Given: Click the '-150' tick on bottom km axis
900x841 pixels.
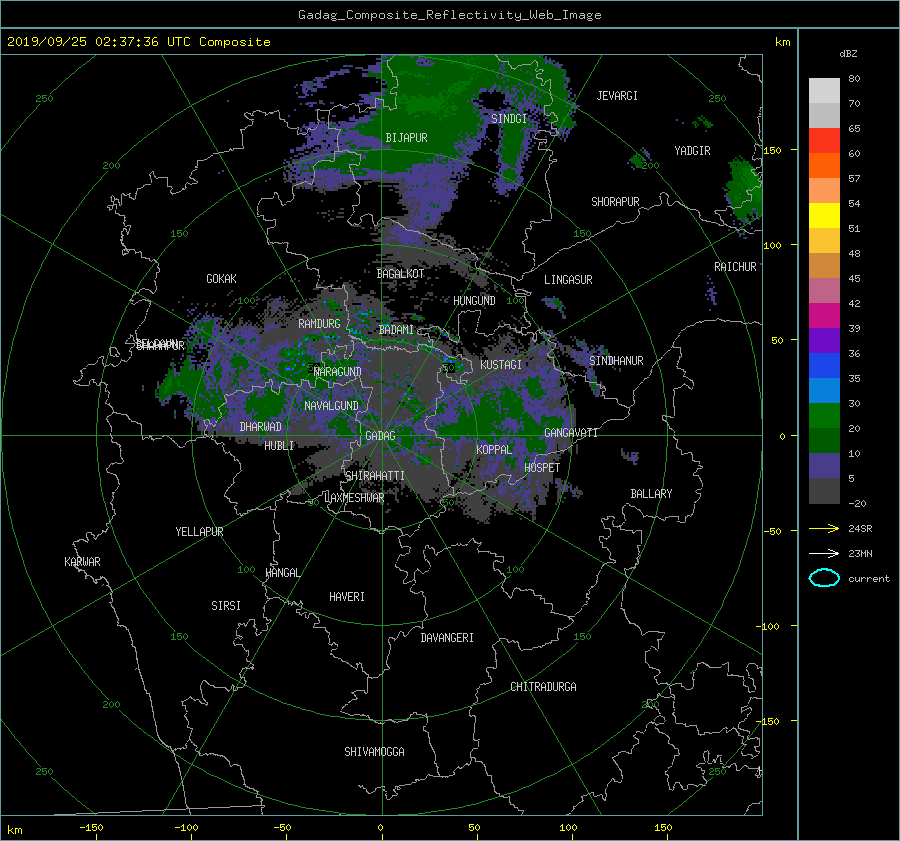Looking at the screenshot, I should (x=91, y=828).
